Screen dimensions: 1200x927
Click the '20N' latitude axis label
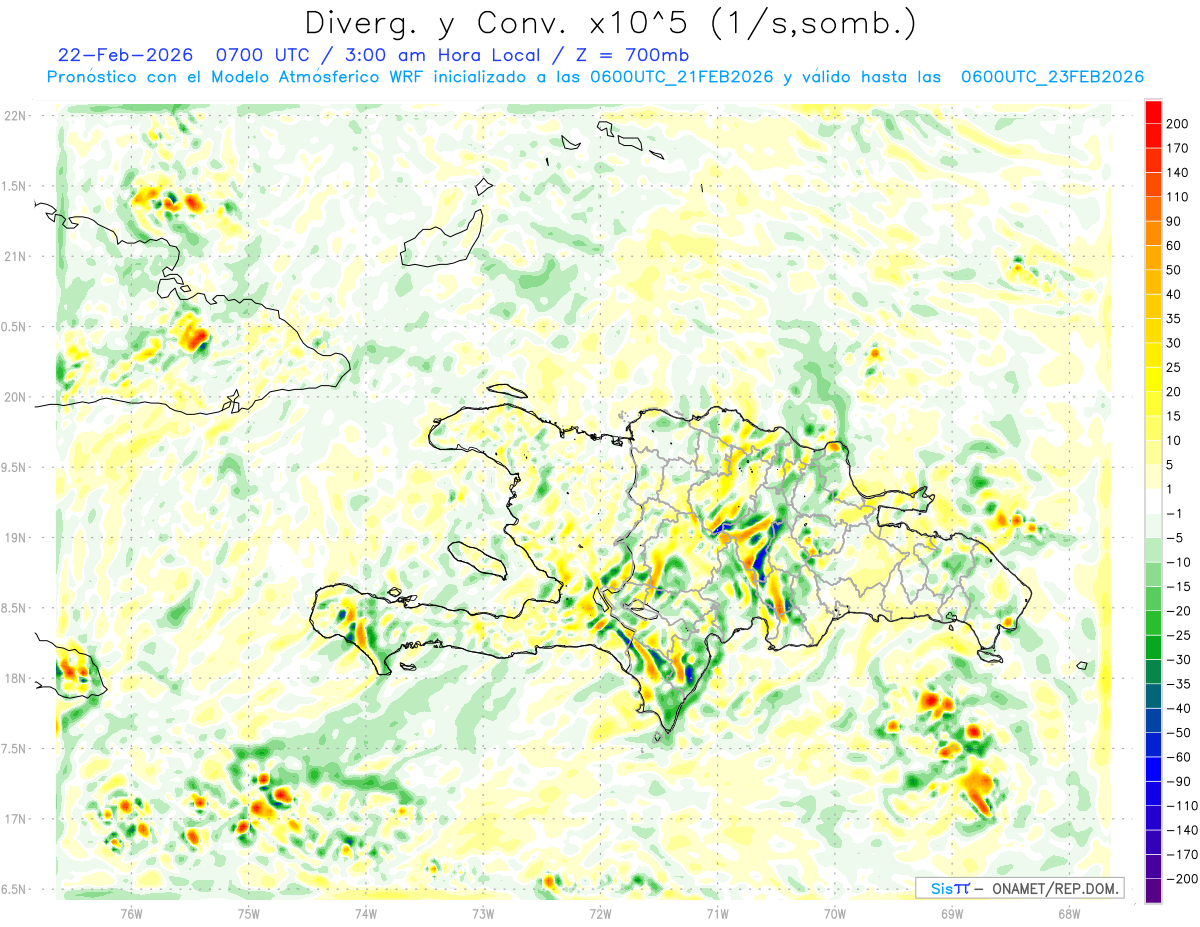15,397
